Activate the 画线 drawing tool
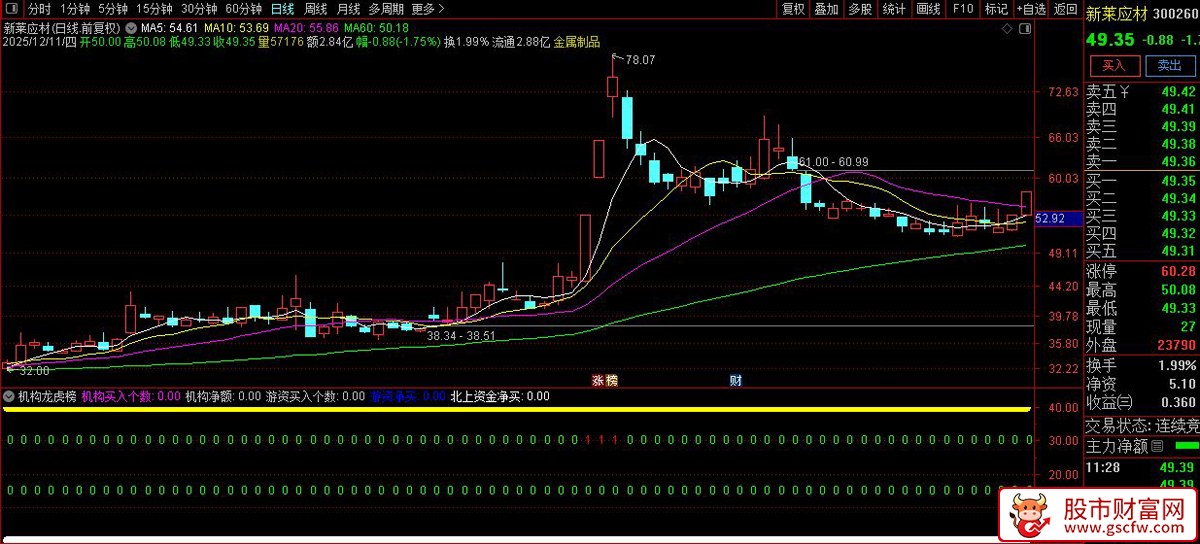 pos(929,9)
